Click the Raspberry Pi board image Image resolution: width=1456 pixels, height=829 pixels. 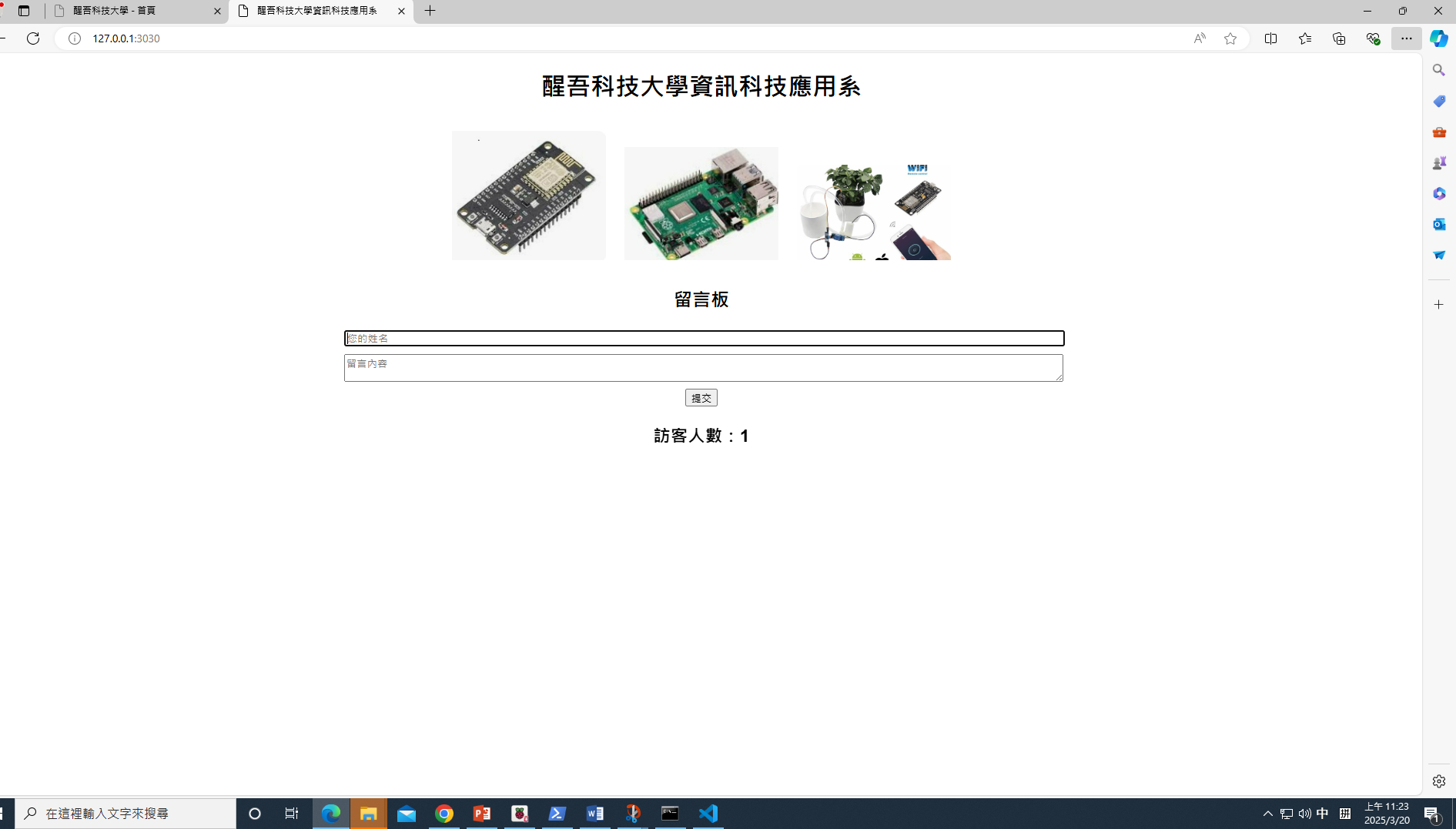tap(701, 203)
